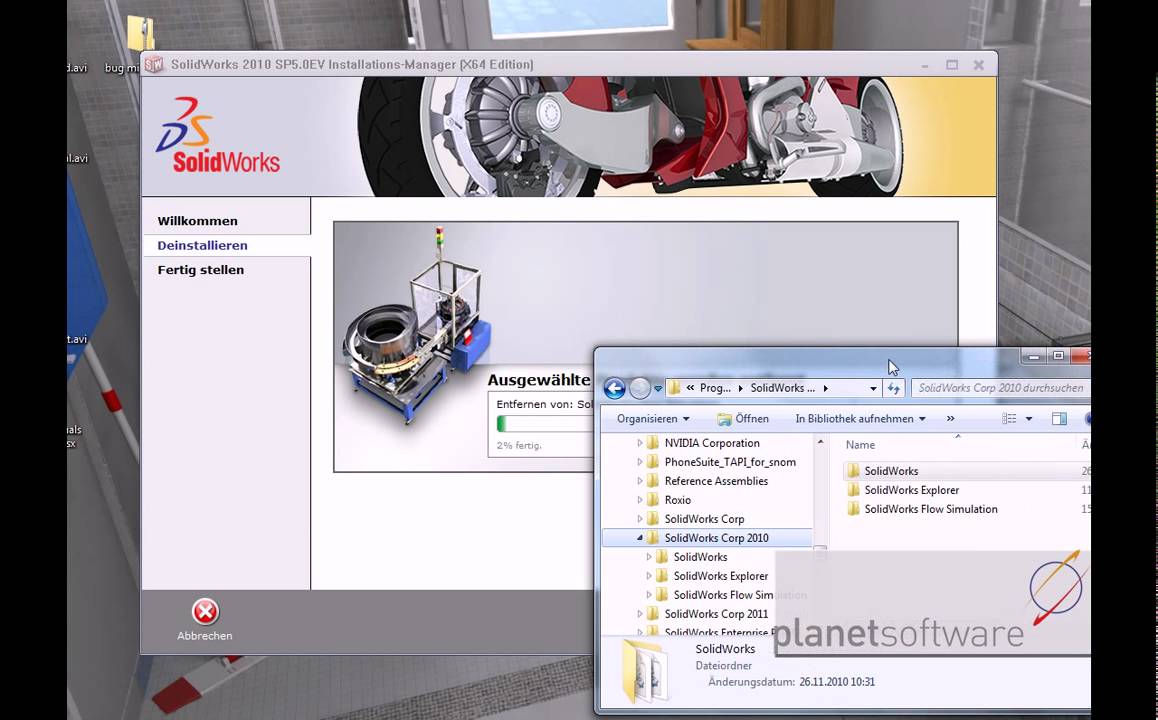Select NVIDIA Corporation in the folder tree
Viewport: 1158px width, 720px height.
[712, 443]
